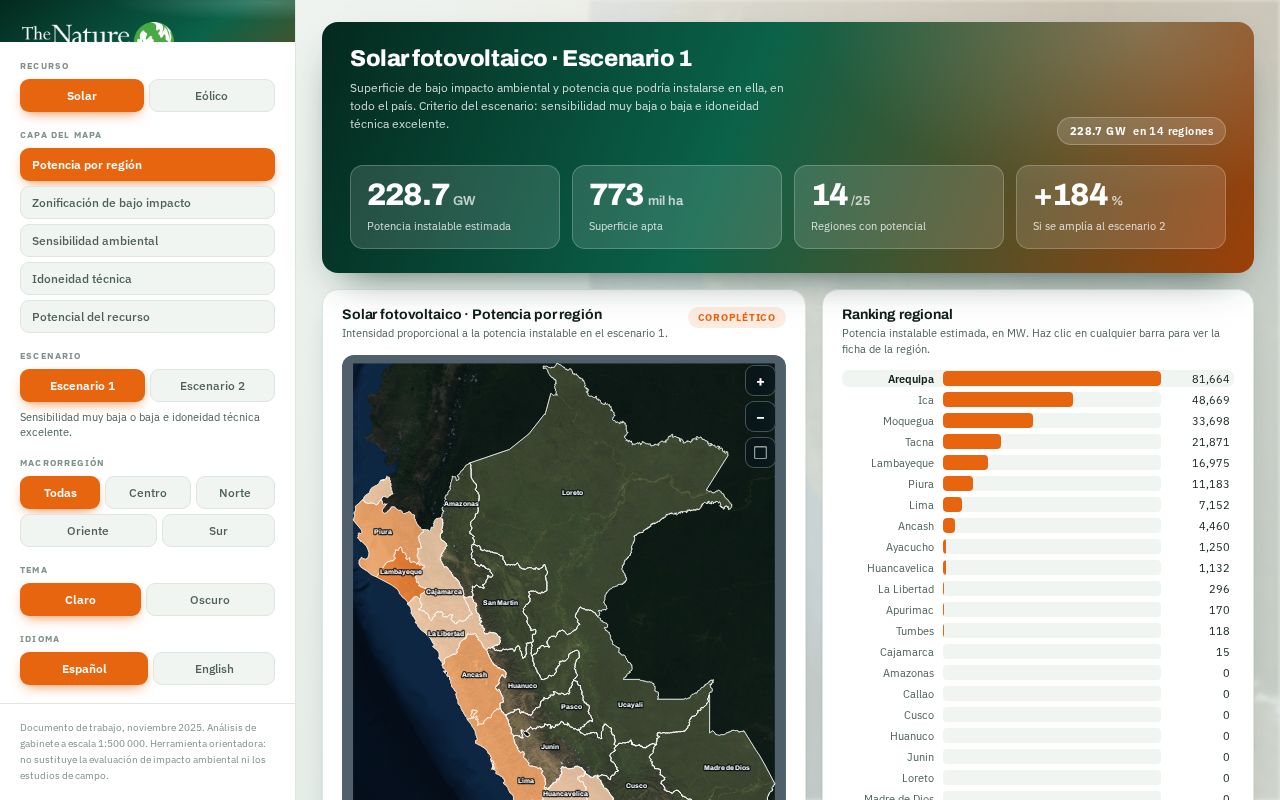
Task: Change language to English
Action: pyautogui.click(x=214, y=669)
